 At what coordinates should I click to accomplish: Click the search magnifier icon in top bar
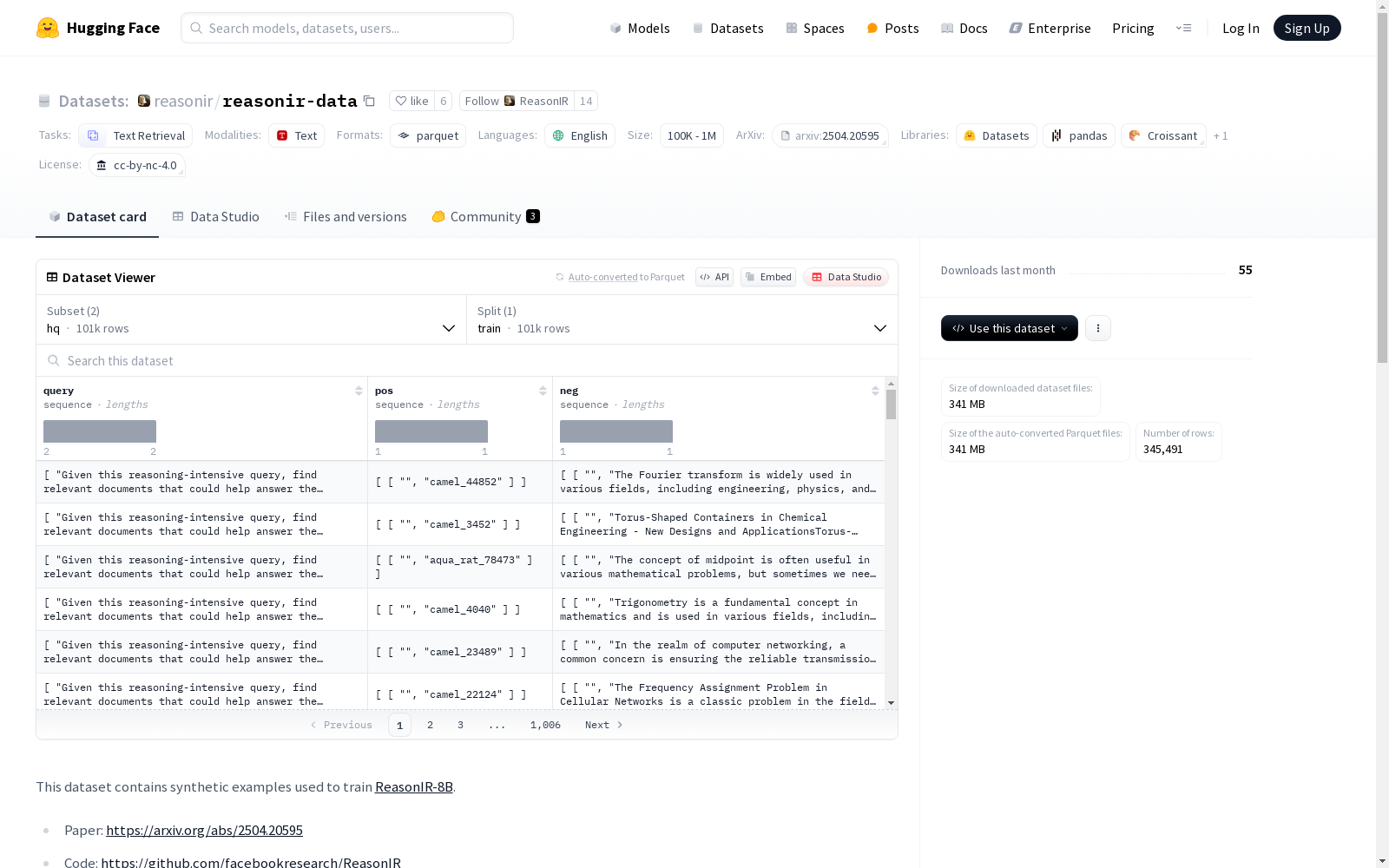coord(196,28)
